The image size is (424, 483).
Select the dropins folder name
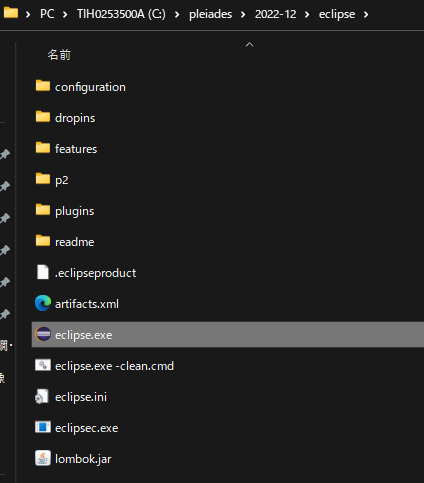(x=75, y=118)
